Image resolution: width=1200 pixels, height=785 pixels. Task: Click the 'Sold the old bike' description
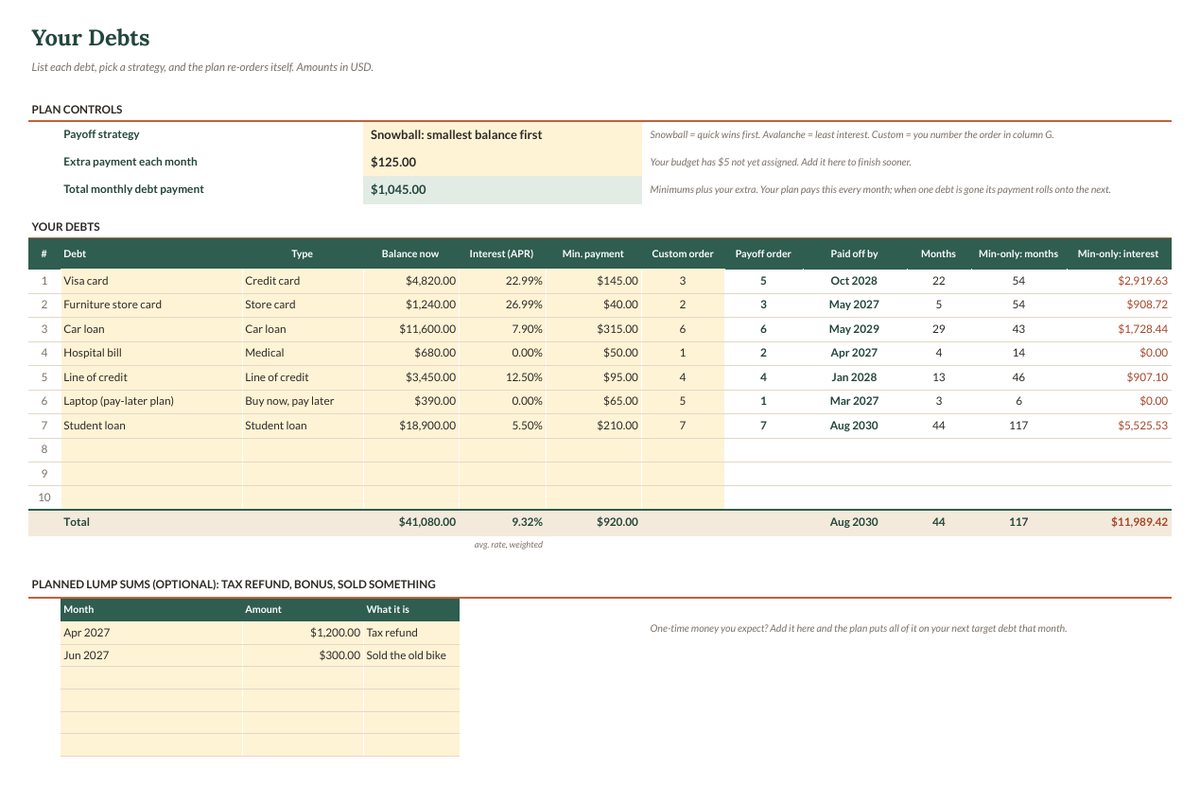pyautogui.click(x=411, y=656)
